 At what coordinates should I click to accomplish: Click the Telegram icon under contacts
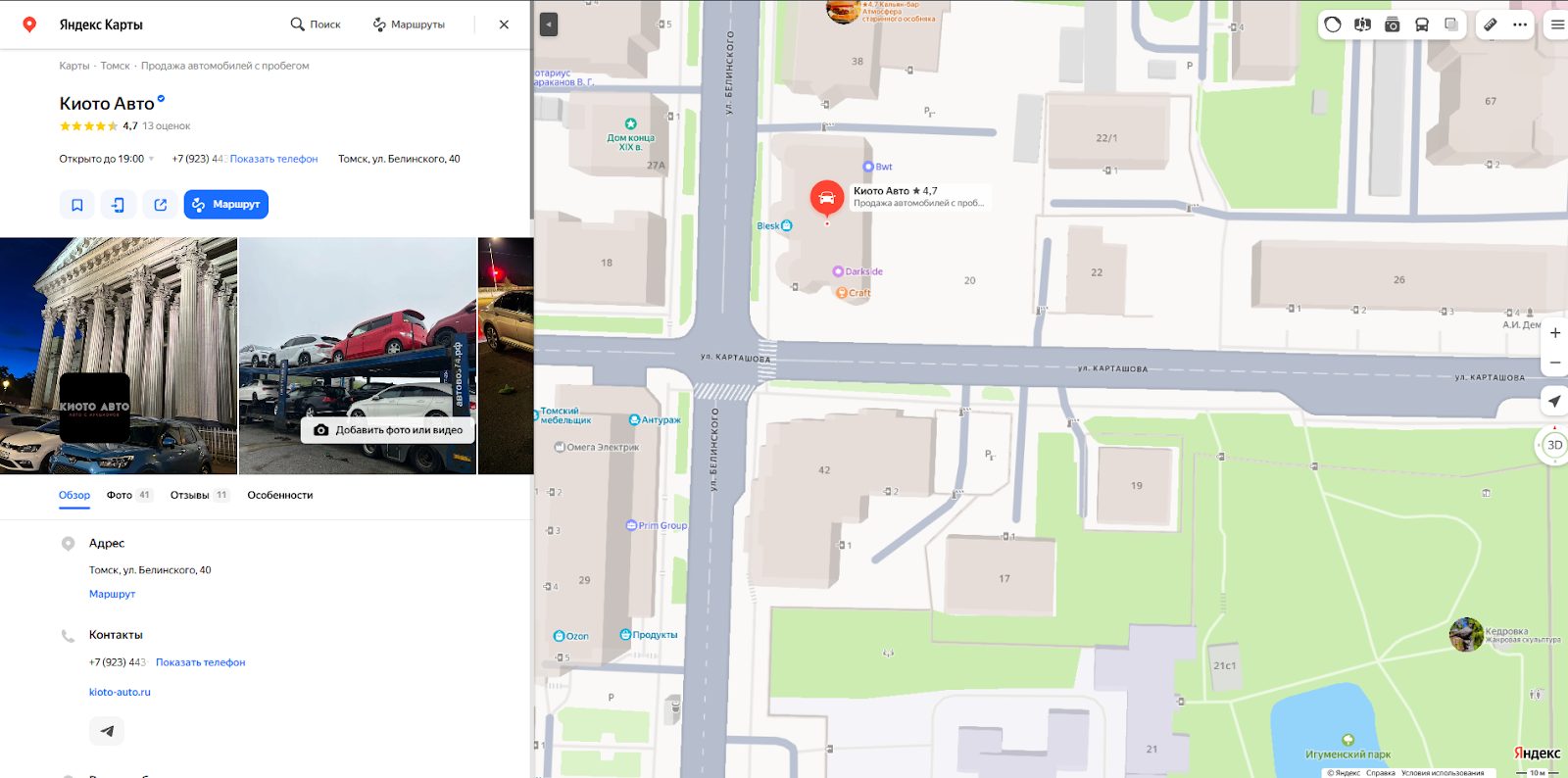coord(107,731)
